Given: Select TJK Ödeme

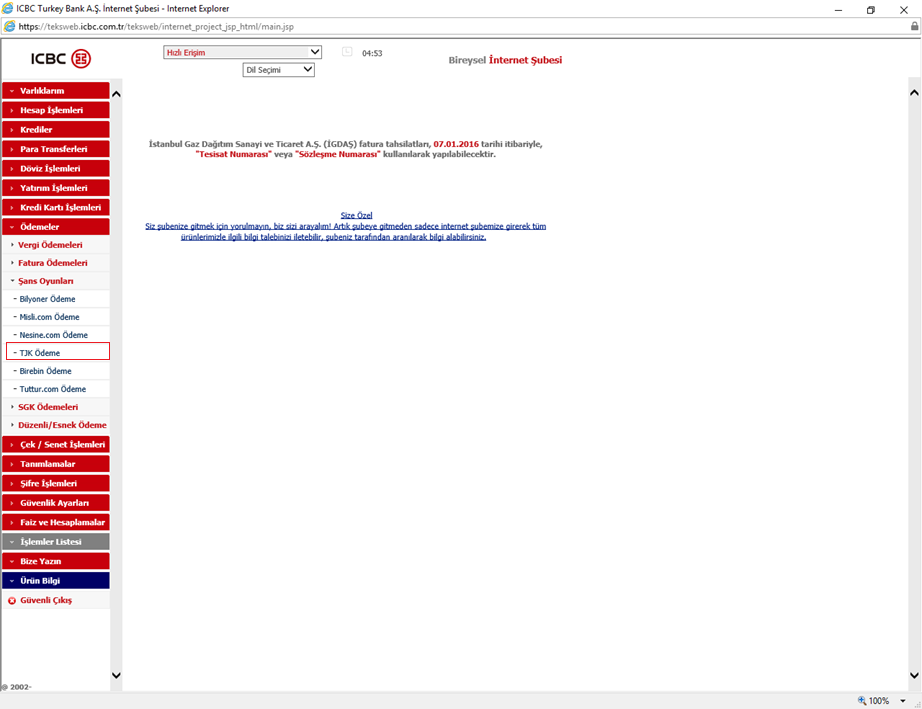Looking at the screenshot, I should (58, 351).
